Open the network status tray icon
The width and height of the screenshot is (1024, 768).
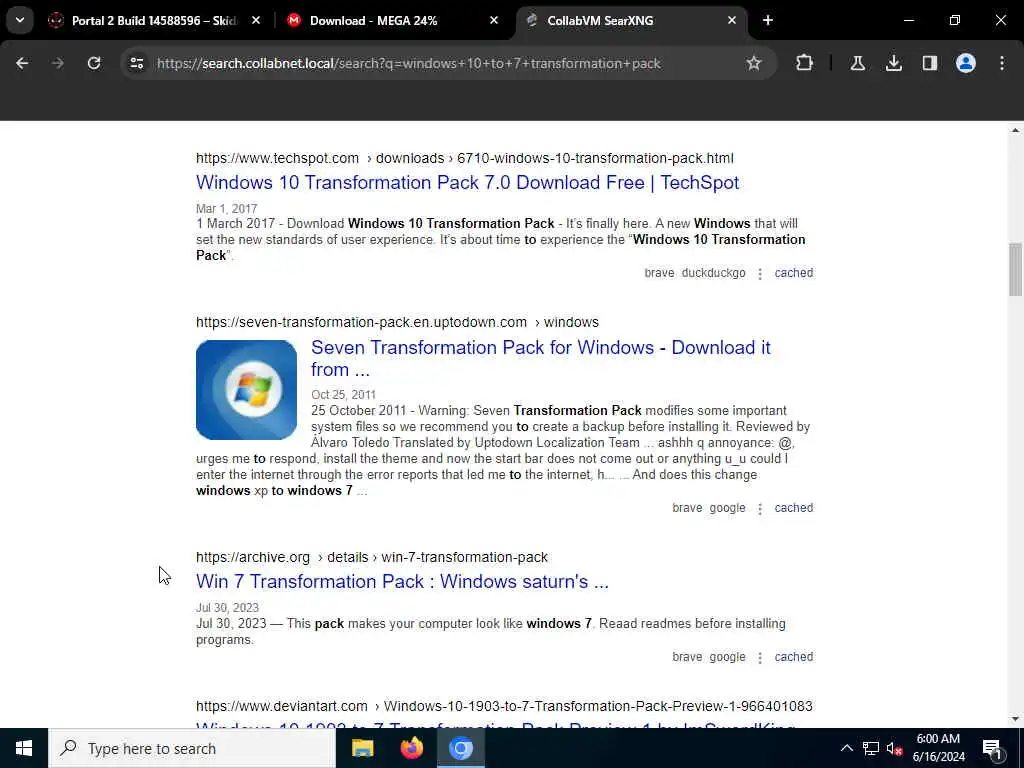871,748
